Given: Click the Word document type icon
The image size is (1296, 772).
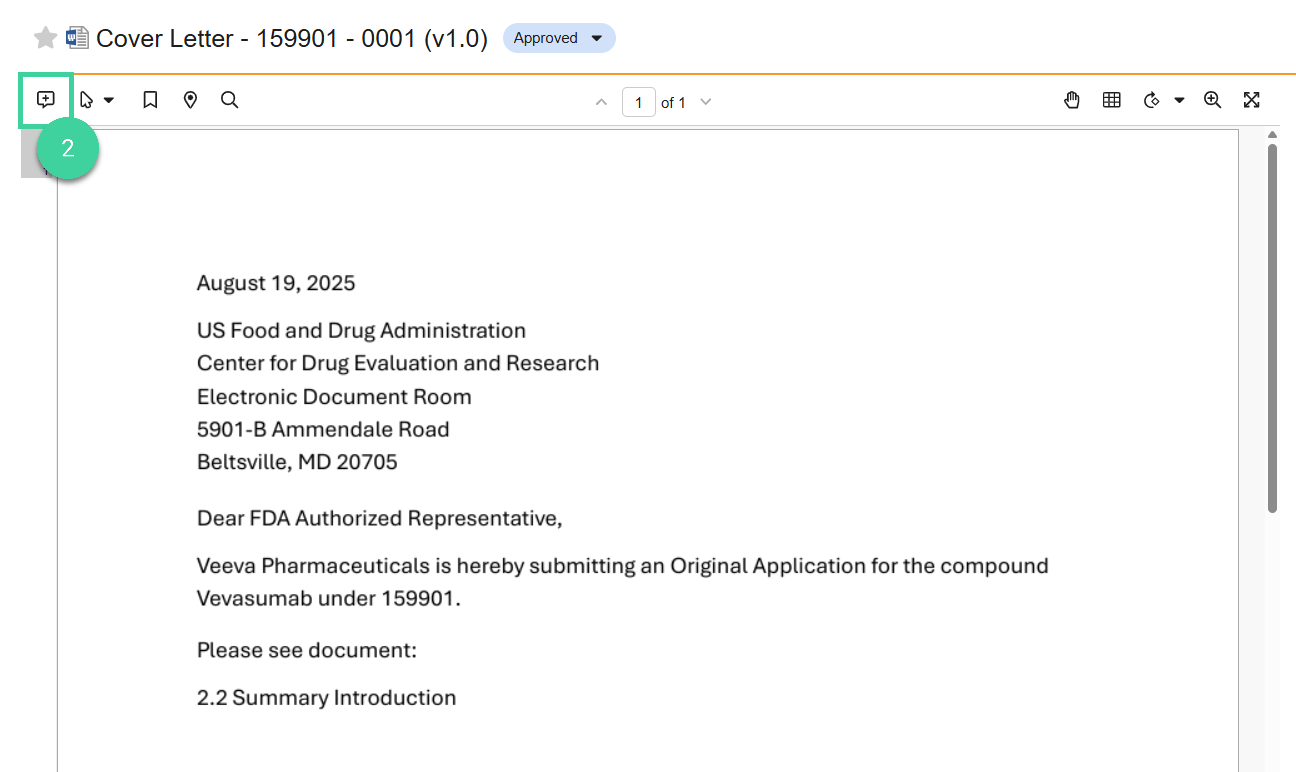Looking at the screenshot, I should (x=77, y=38).
